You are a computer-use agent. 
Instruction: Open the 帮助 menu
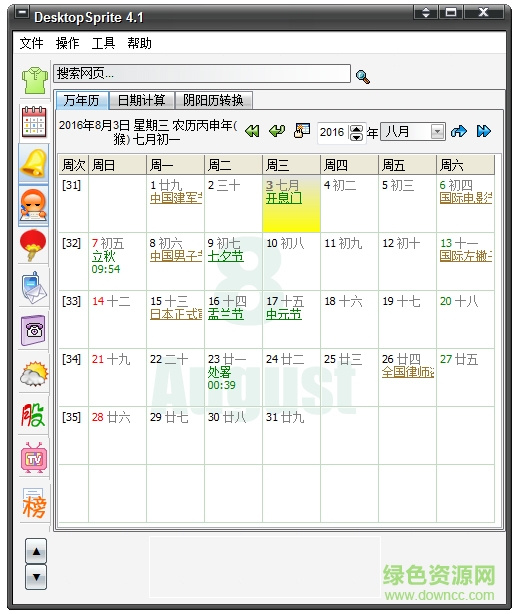tap(139, 43)
